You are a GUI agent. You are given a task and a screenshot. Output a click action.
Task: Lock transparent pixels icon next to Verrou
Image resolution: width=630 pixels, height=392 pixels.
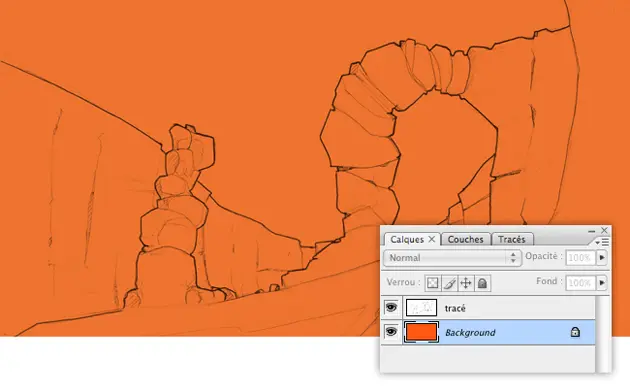click(432, 283)
